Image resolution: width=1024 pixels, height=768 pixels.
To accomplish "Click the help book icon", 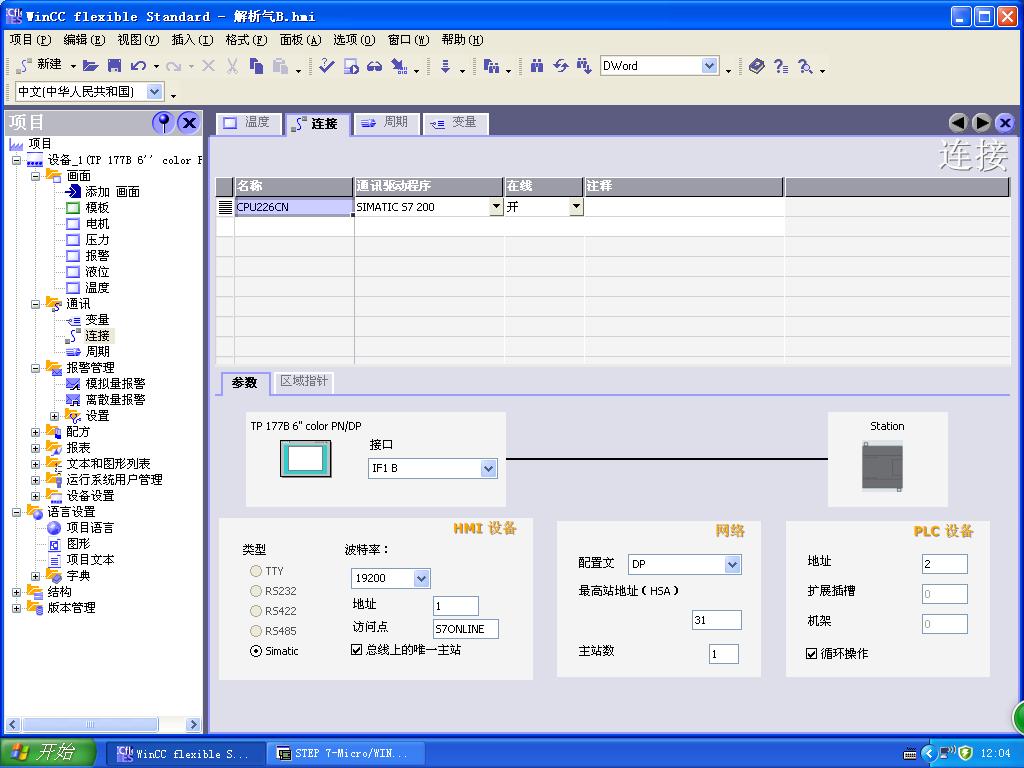I will [x=756, y=65].
